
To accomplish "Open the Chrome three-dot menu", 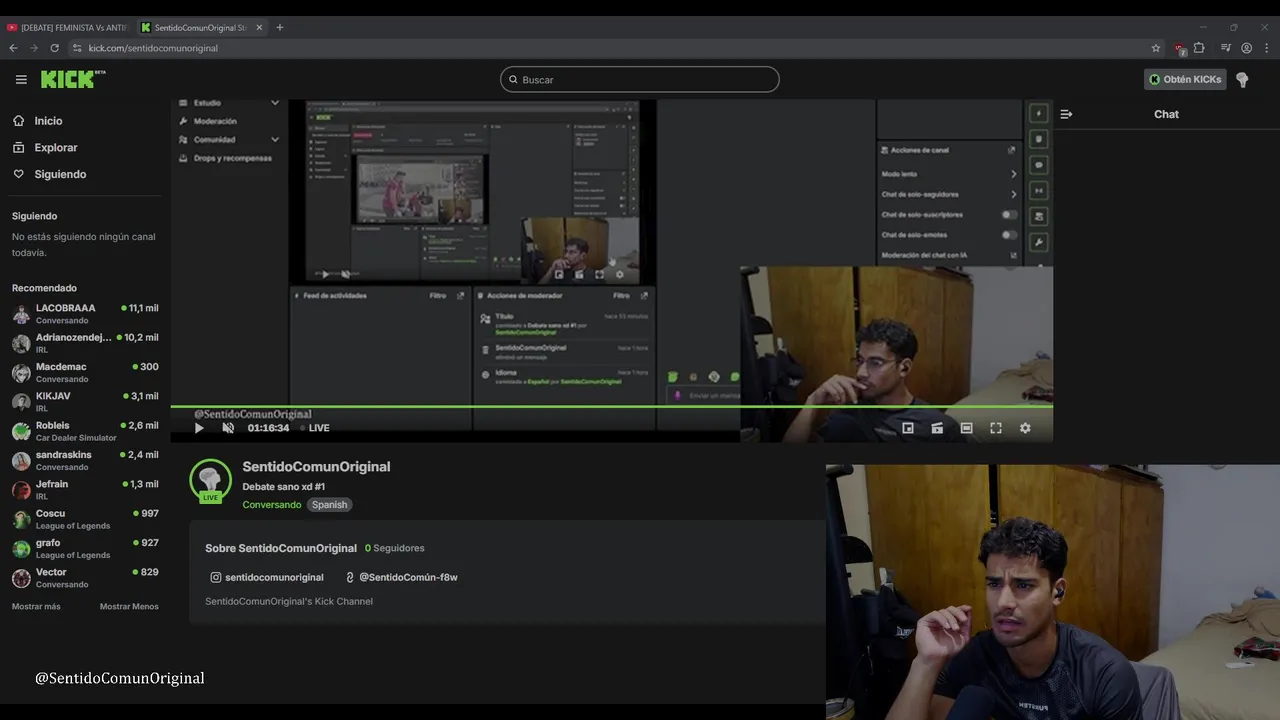I will (x=1266, y=48).
